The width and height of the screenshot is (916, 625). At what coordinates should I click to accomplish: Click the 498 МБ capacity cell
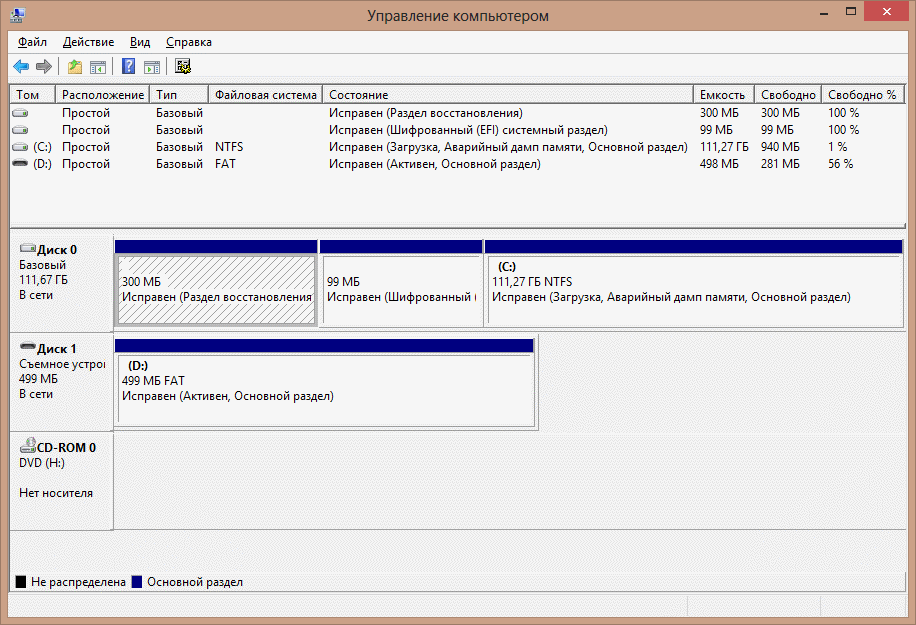click(x=719, y=164)
